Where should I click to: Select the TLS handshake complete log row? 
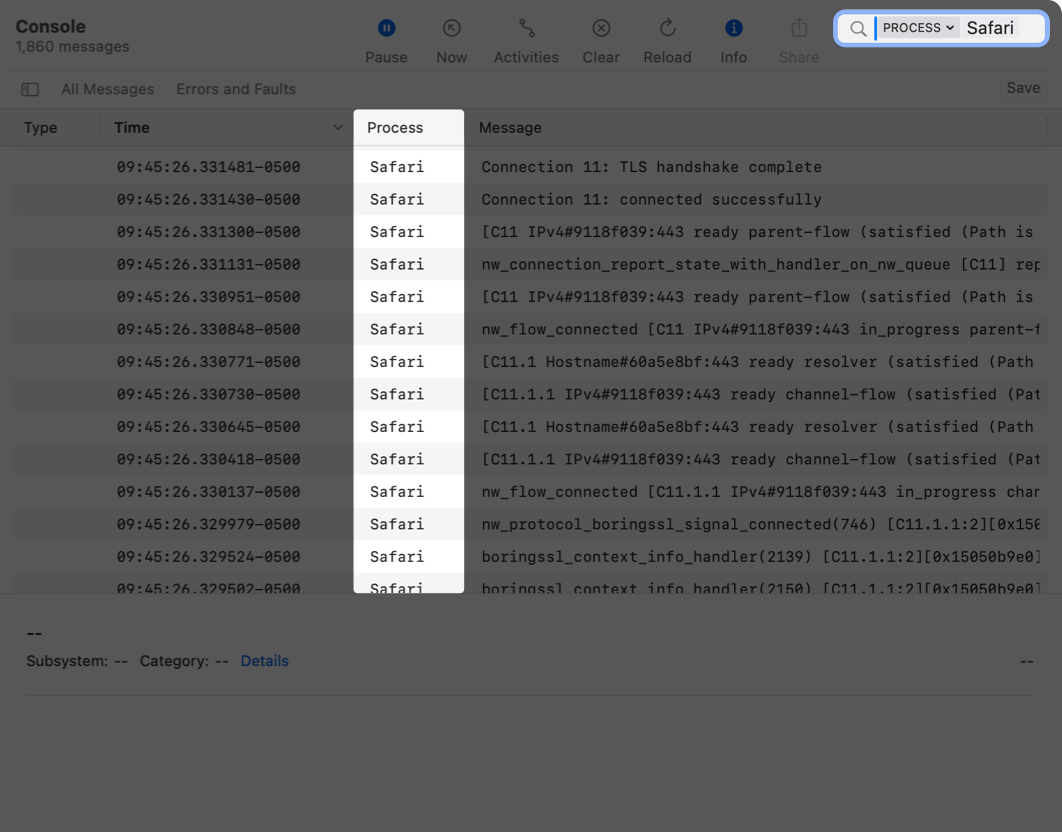(x=650, y=167)
